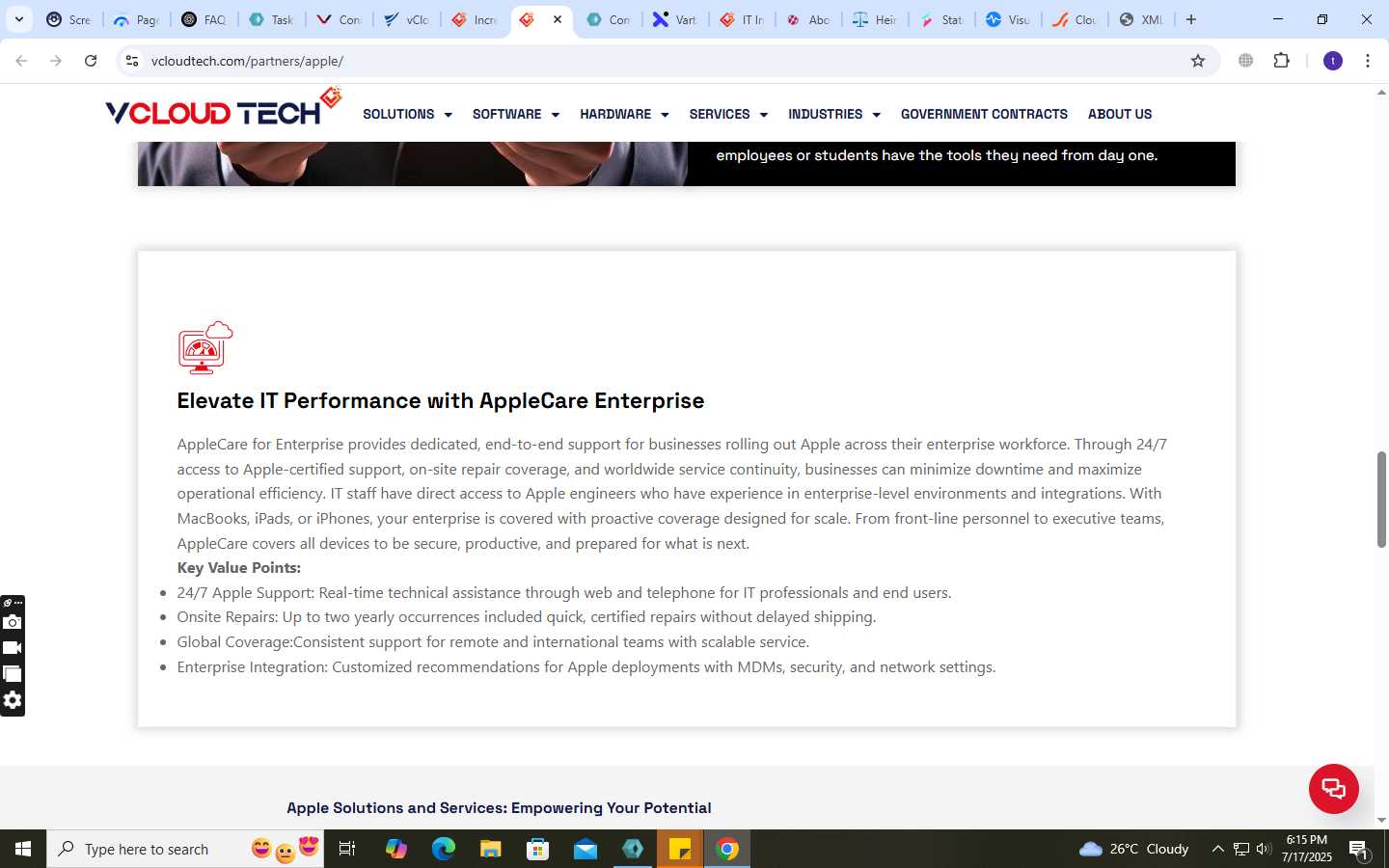The height and width of the screenshot is (868, 1389).
Task: Open the Chrome extensions puzzle icon
Action: click(1281, 61)
